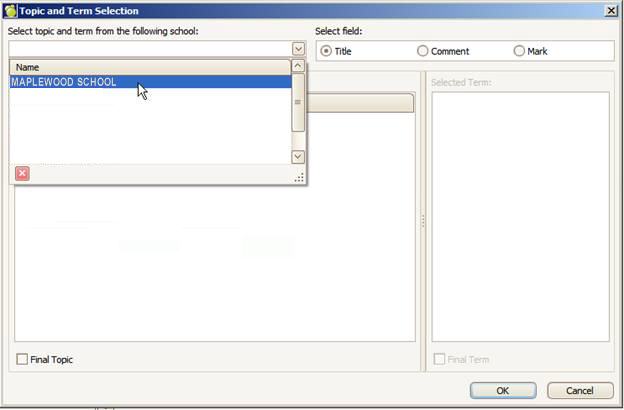Click inside the Selected Term list box
Screen dimensions: 624x410
[520, 215]
